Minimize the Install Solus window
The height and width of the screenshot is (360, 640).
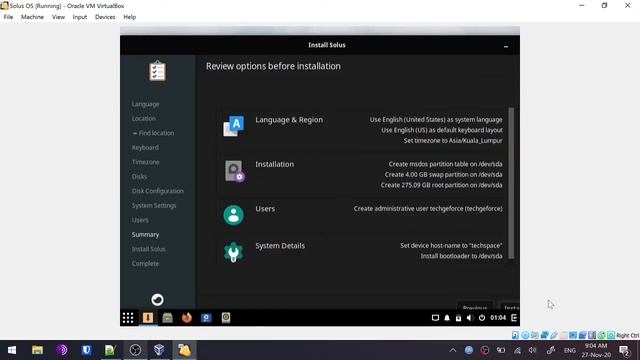[506, 46]
